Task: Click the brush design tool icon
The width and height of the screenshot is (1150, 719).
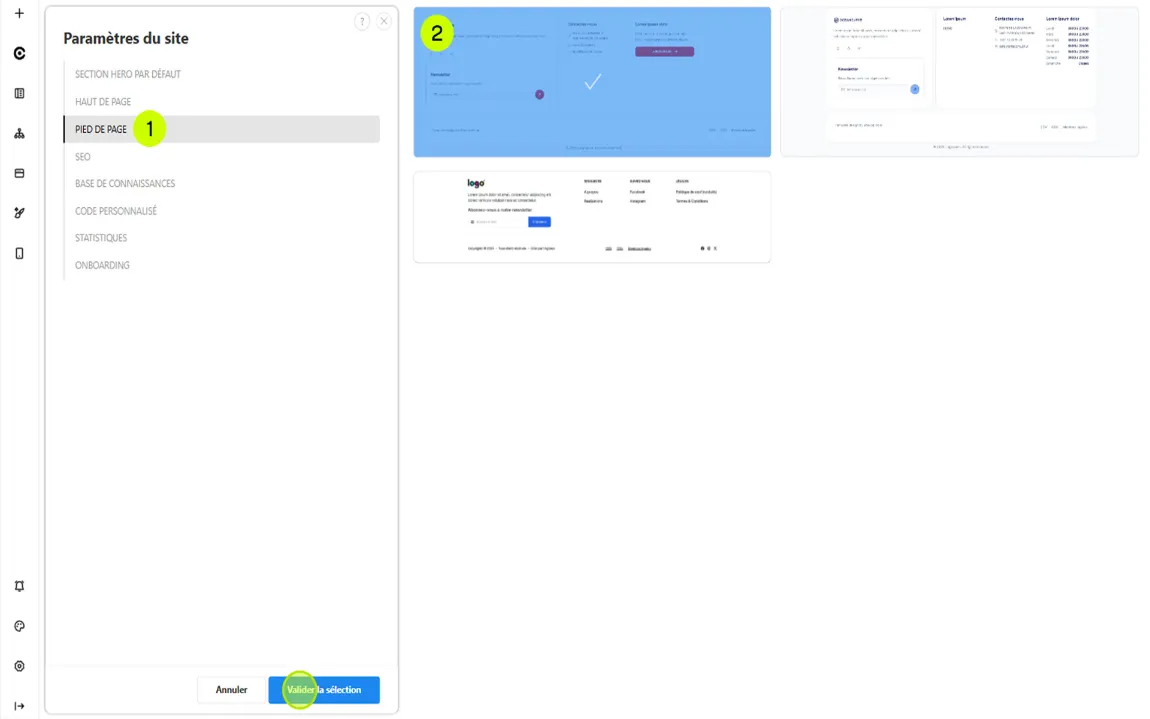Action: (x=19, y=213)
